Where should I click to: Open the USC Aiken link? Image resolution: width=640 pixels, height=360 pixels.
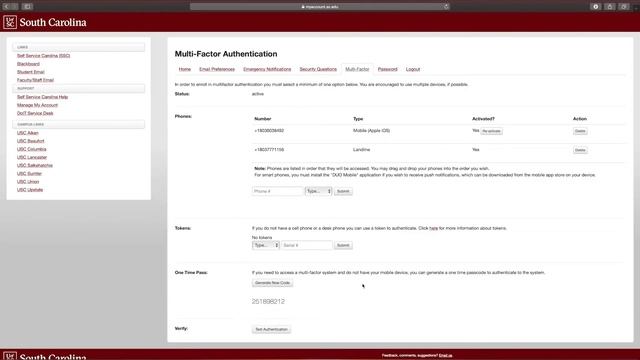point(28,133)
